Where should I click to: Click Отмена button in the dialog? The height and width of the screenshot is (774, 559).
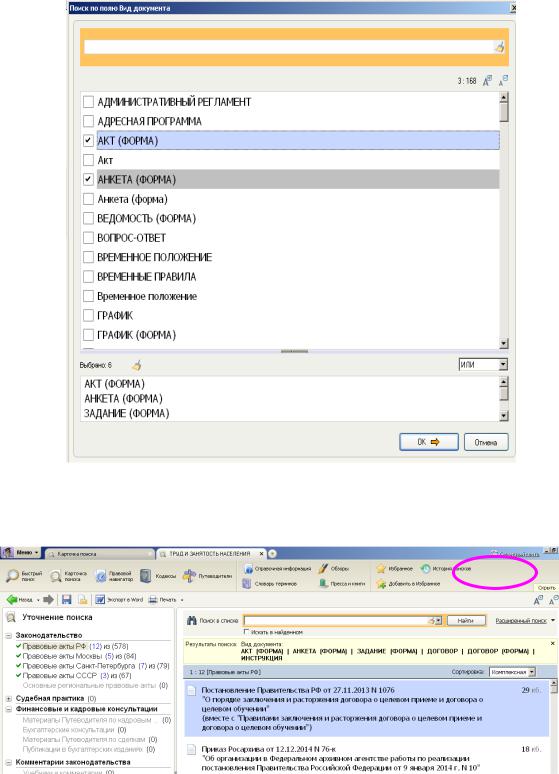click(486, 442)
